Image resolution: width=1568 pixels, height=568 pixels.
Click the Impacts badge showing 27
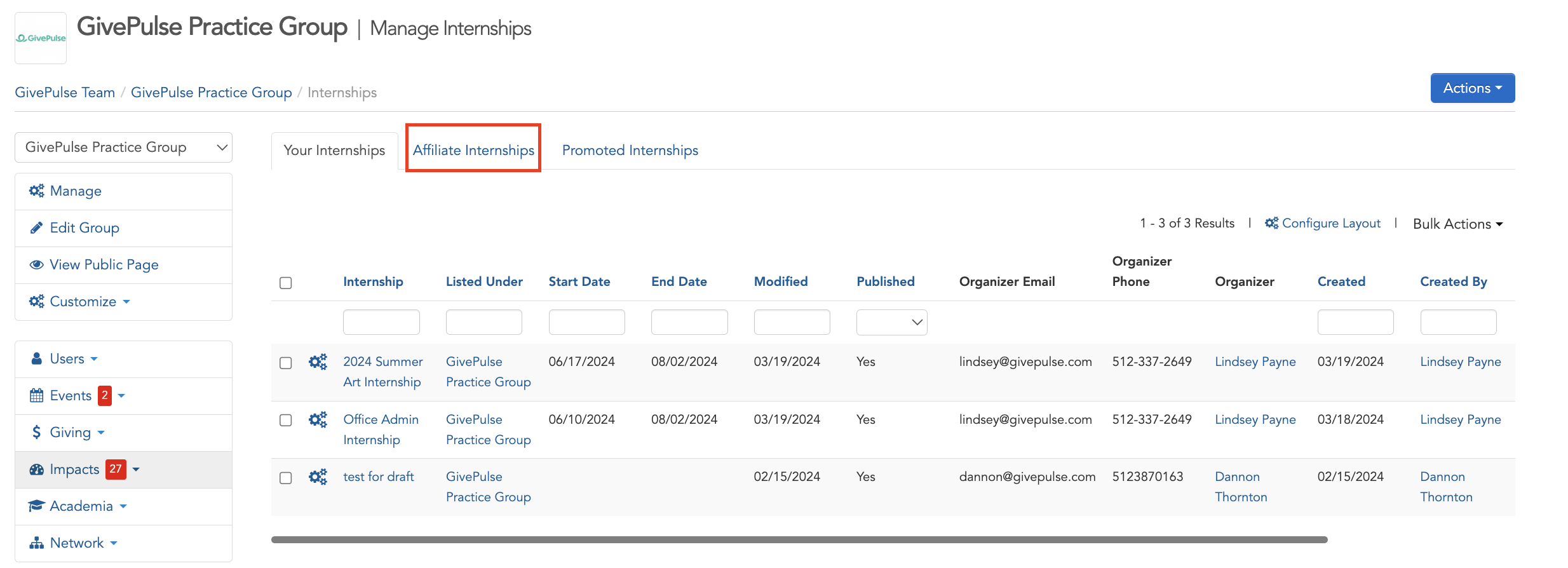click(x=116, y=469)
